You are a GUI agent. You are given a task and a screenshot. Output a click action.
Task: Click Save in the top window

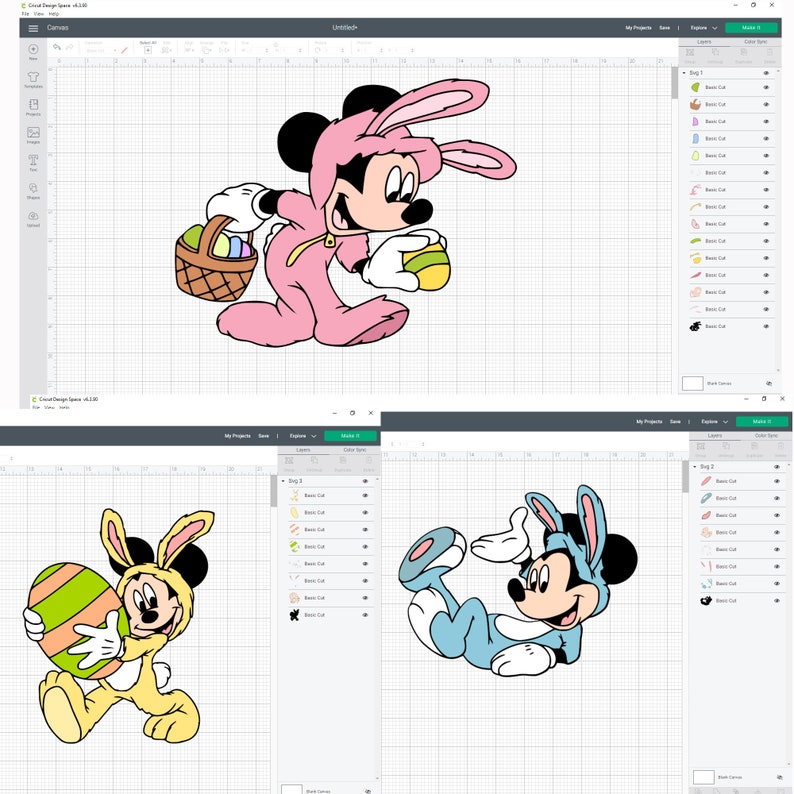(x=664, y=28)
